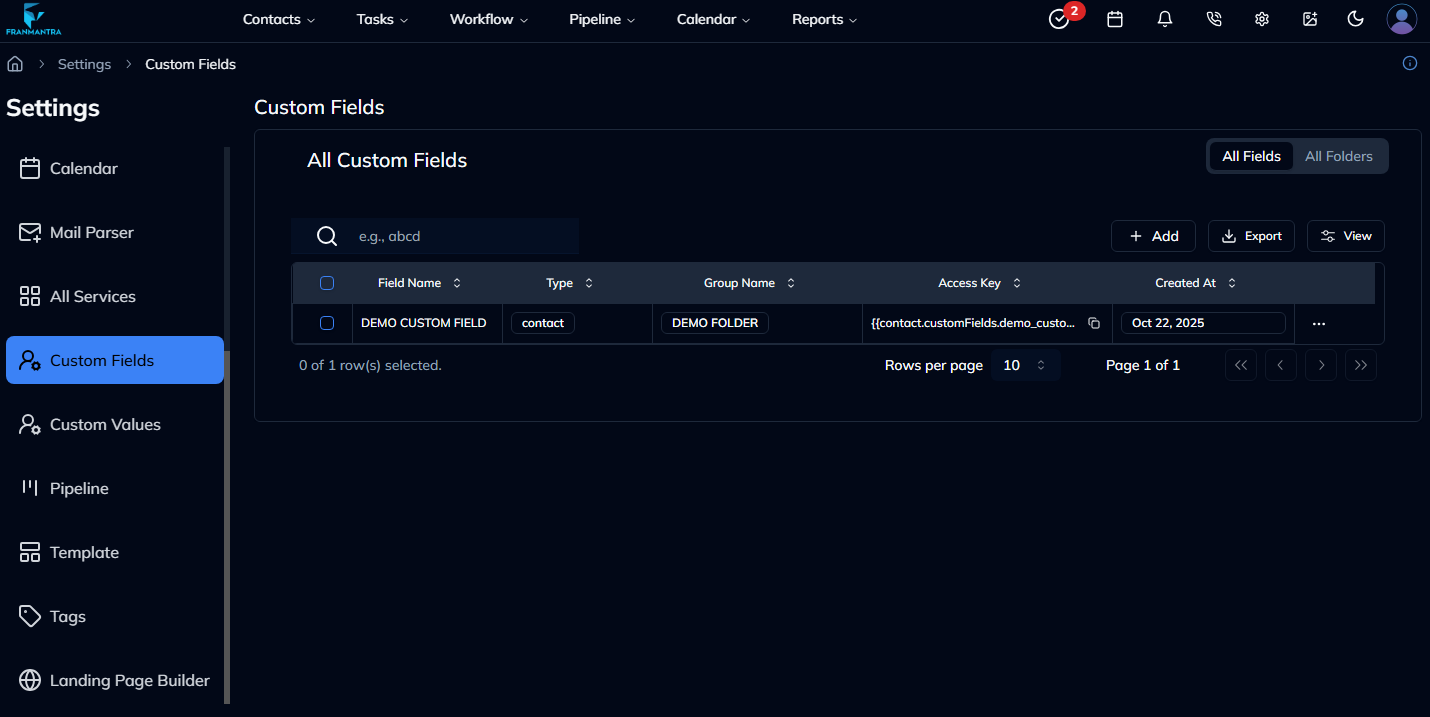Open the phone call icon
This screenshot has width=1430, height=717.
pos(1214,19)
